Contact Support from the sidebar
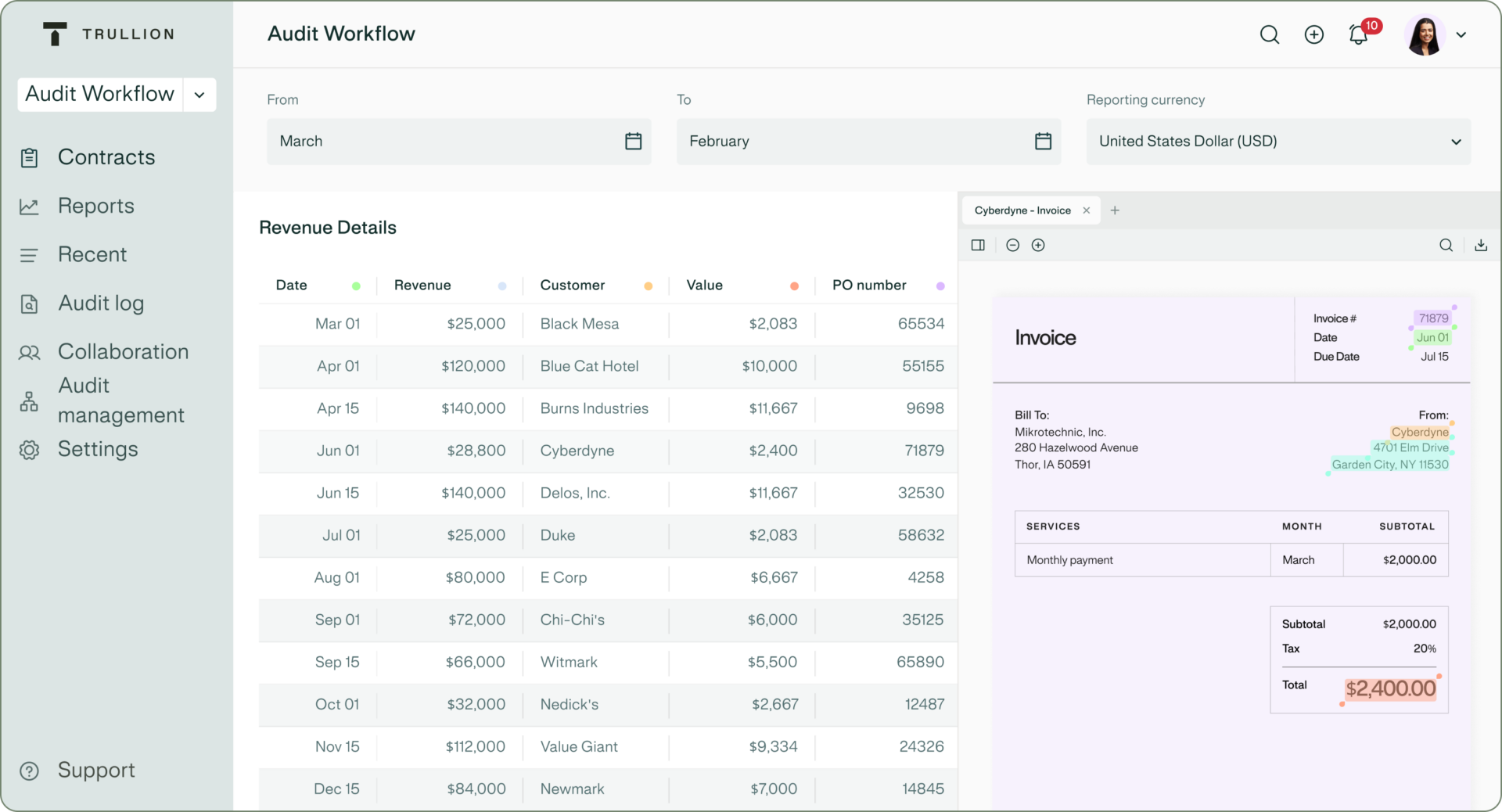Image resolution: width=1502 pixels, height=812 pixels. (x=96, y=770)
